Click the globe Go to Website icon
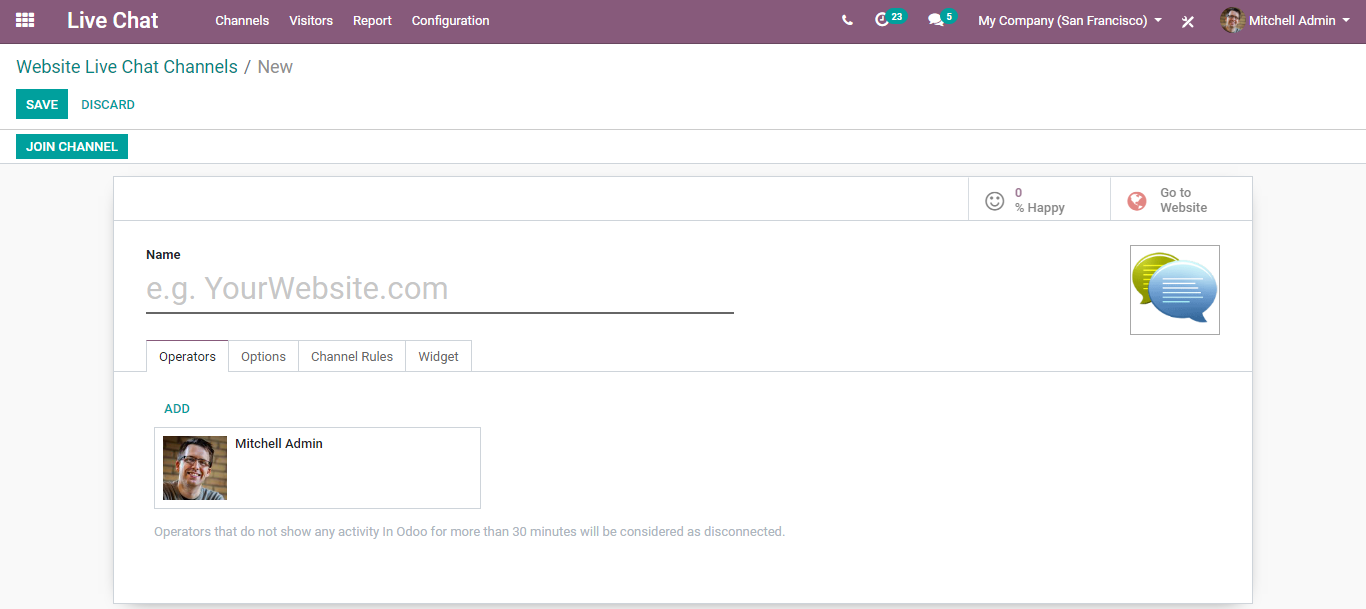The height and width of the screenshot is (609, 1366). (1137, 200)
